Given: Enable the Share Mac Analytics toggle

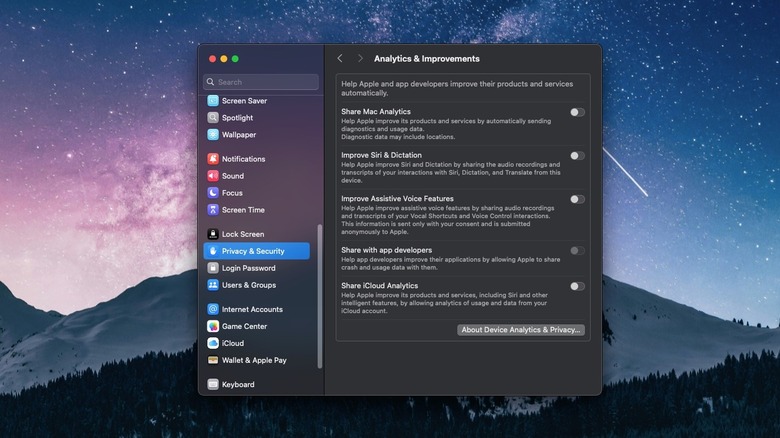Looking at the screenshot, I should tap(577, 112).
